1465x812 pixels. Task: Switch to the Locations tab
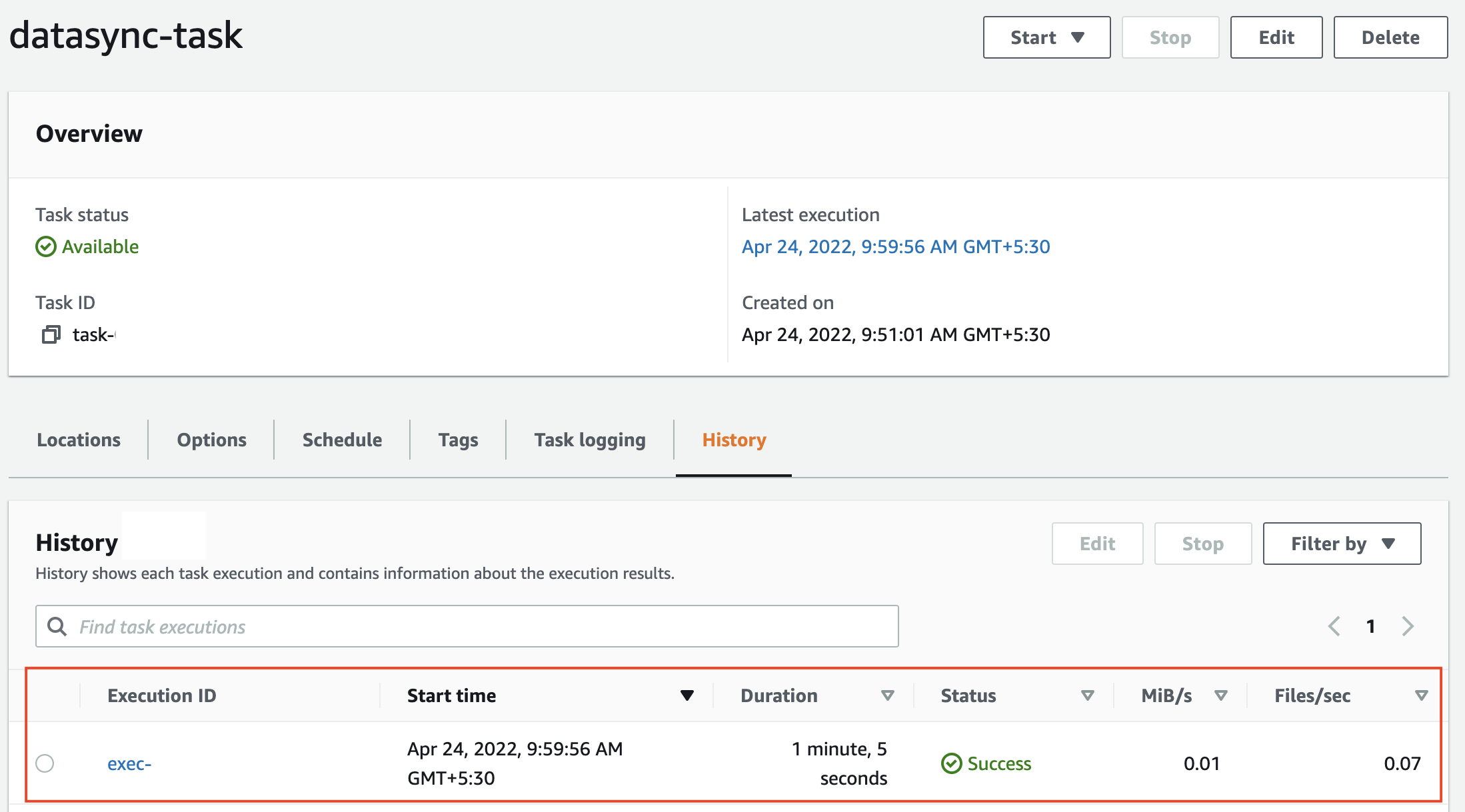pyautogui.click(x=79, y=440)
